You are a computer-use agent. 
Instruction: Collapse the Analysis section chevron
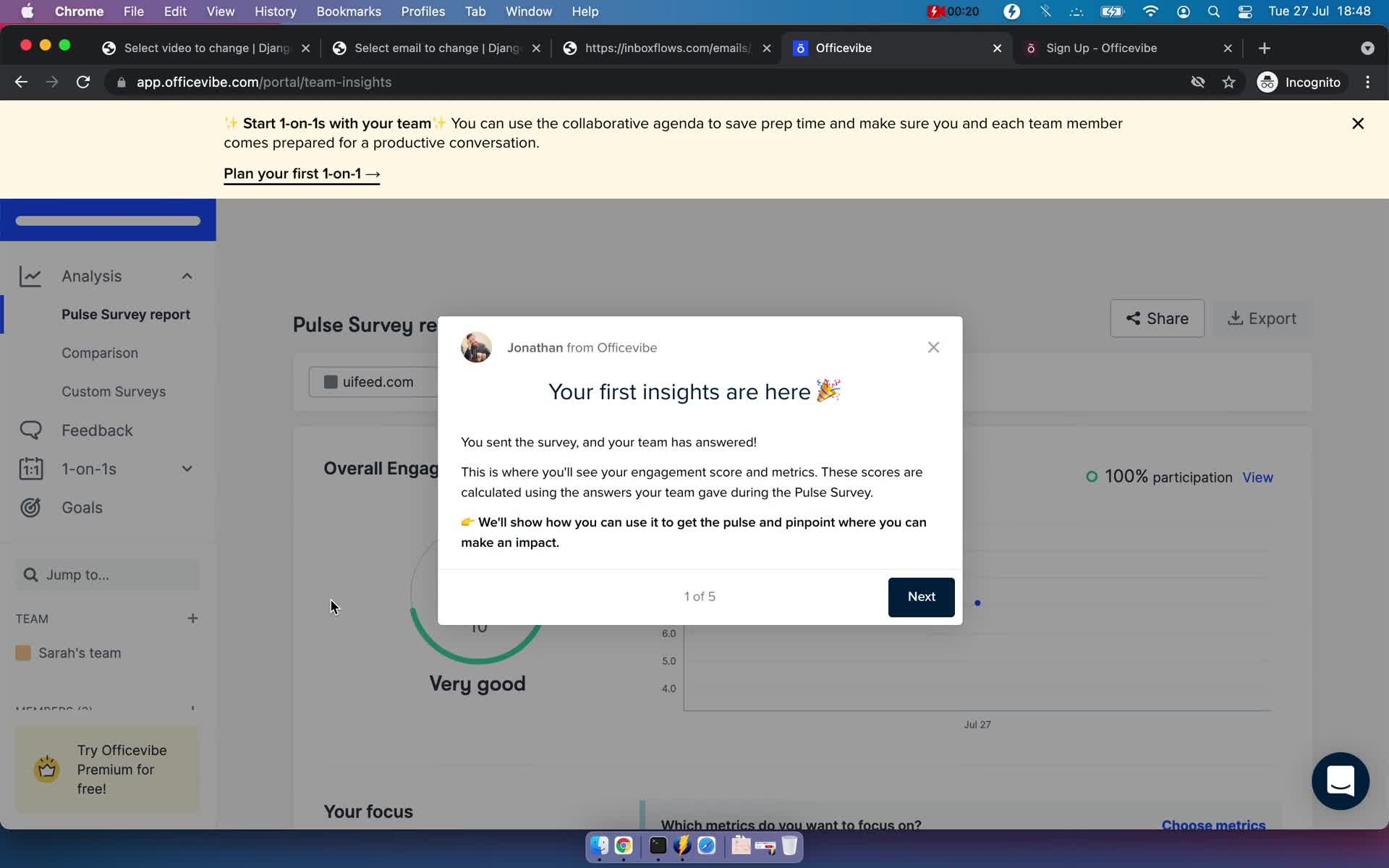tap(187, 276)
